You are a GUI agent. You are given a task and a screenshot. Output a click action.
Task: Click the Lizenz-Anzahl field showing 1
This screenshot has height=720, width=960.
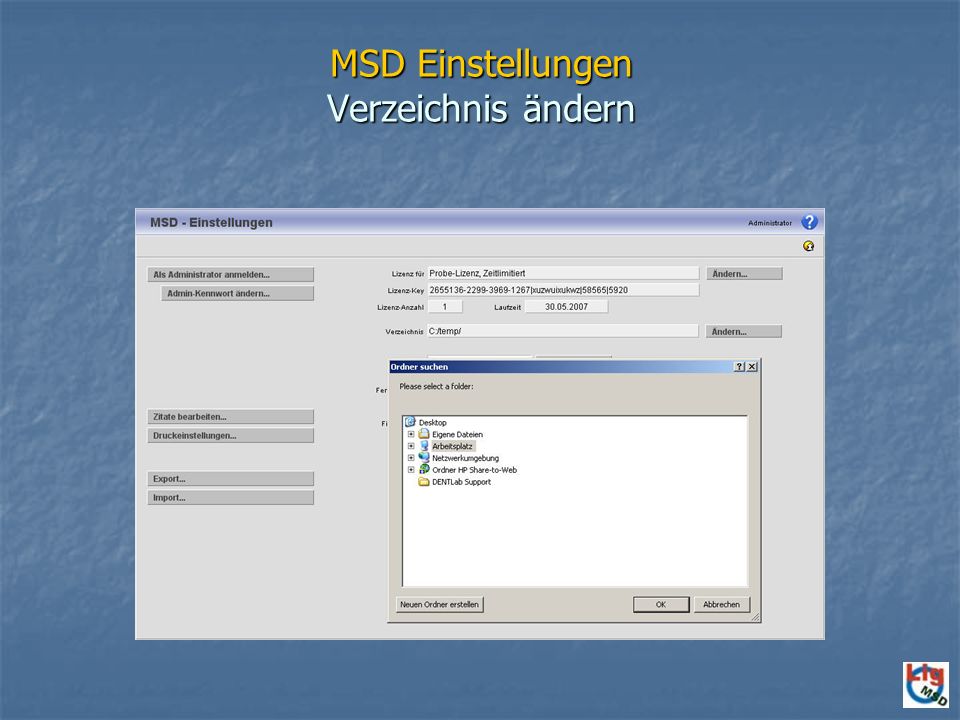coord(445,307)
